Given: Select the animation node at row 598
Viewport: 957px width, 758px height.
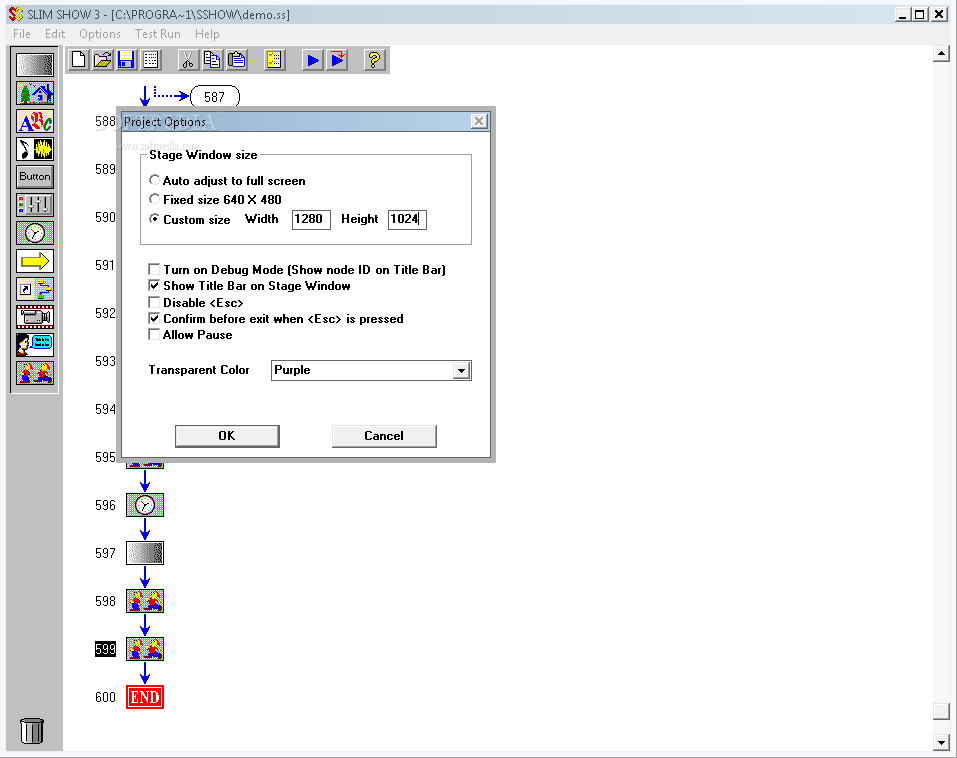Looking at the screenshot, I should 145,601.
